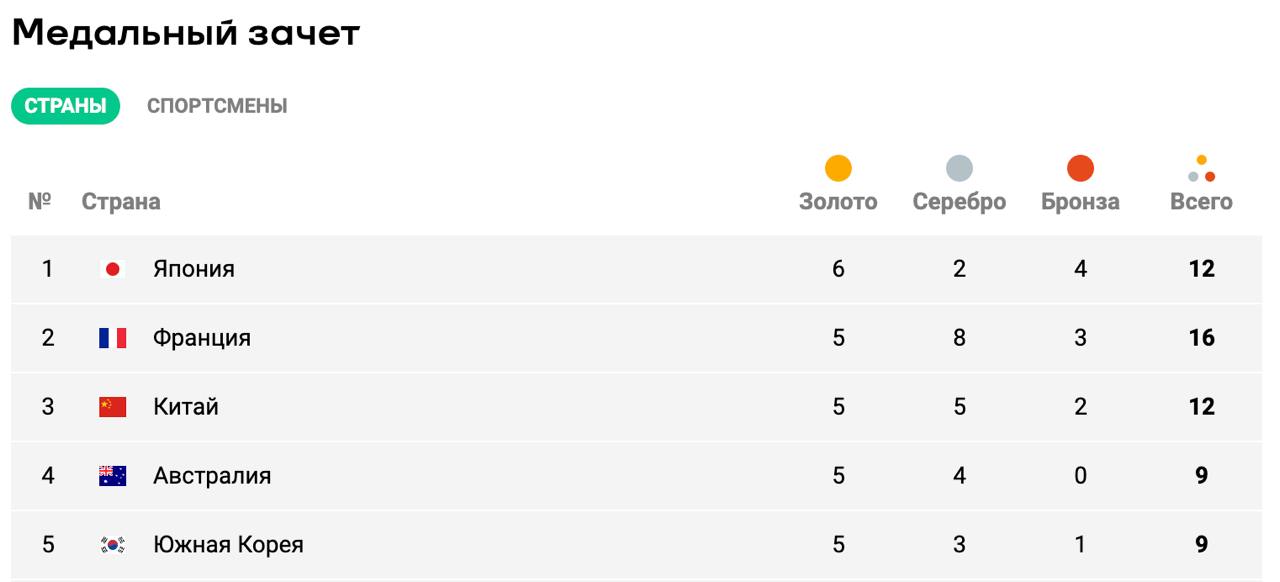1280x582 pixels.
Task: Select the СТРАНЫ tab
Action: (x=65, y=106)
